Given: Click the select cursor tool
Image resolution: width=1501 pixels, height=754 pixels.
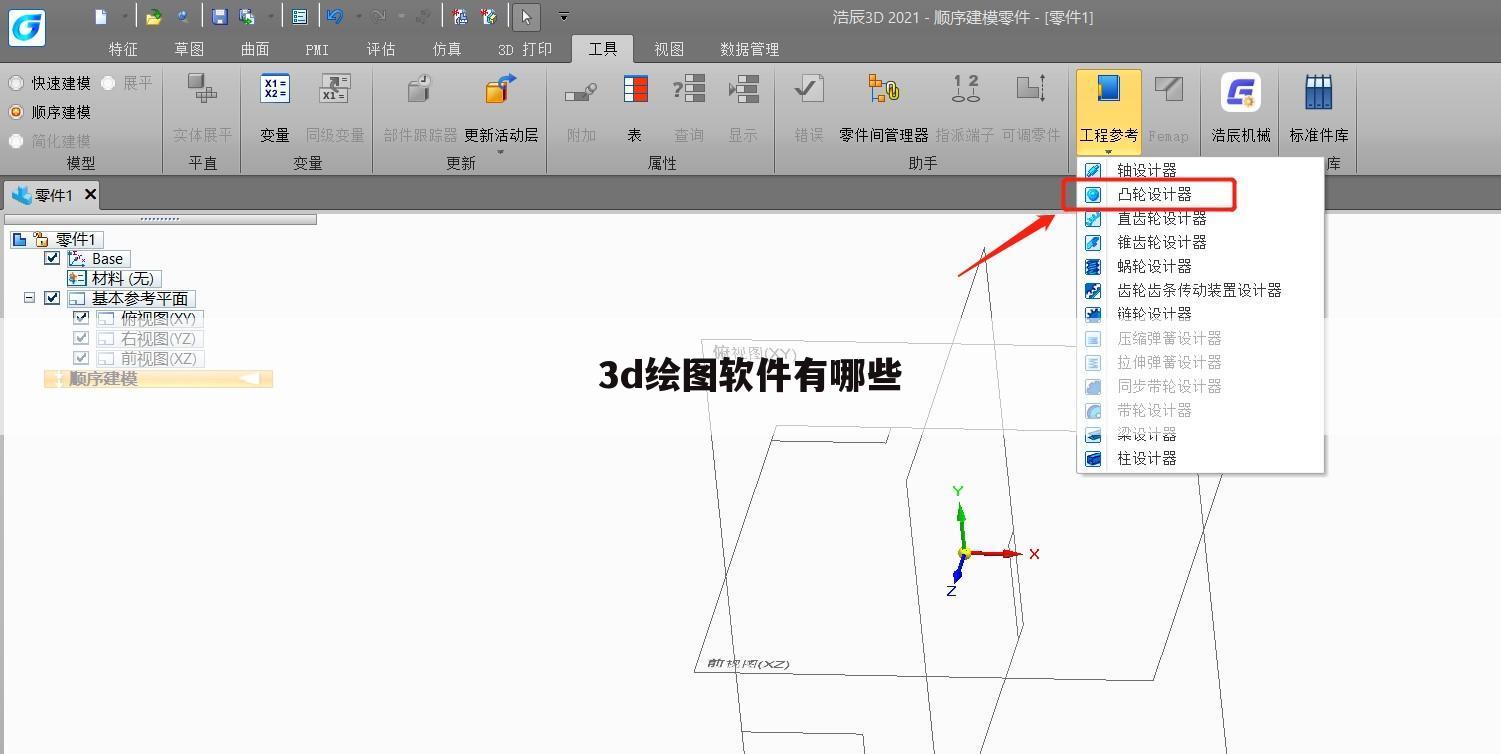Looking at the screenshot, I should pyautogui.click(x=526, y=16).
